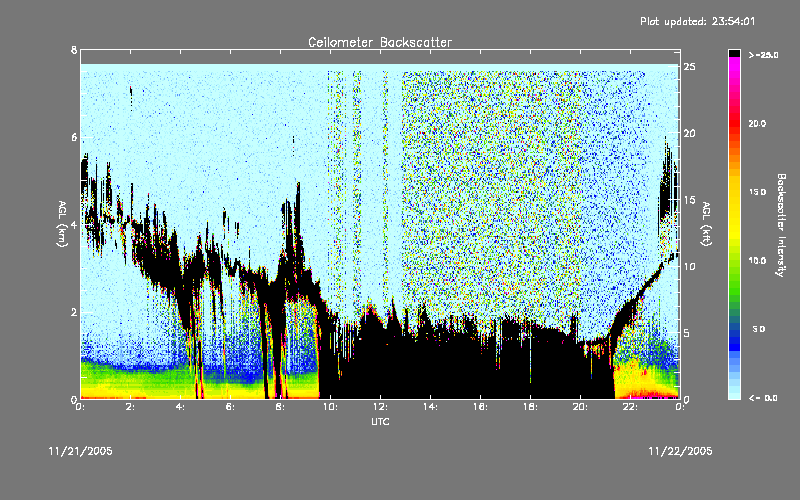Click the "20" tick on the kft axis

689,133
